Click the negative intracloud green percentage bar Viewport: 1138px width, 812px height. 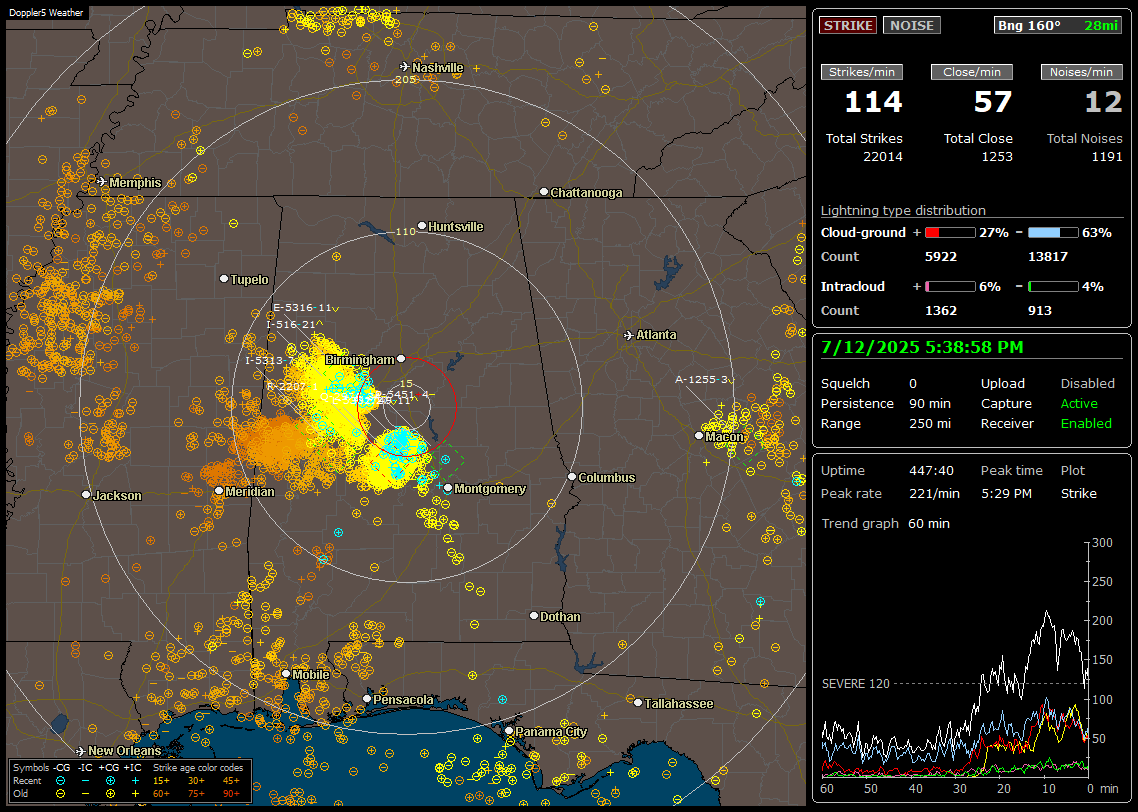1053,287
